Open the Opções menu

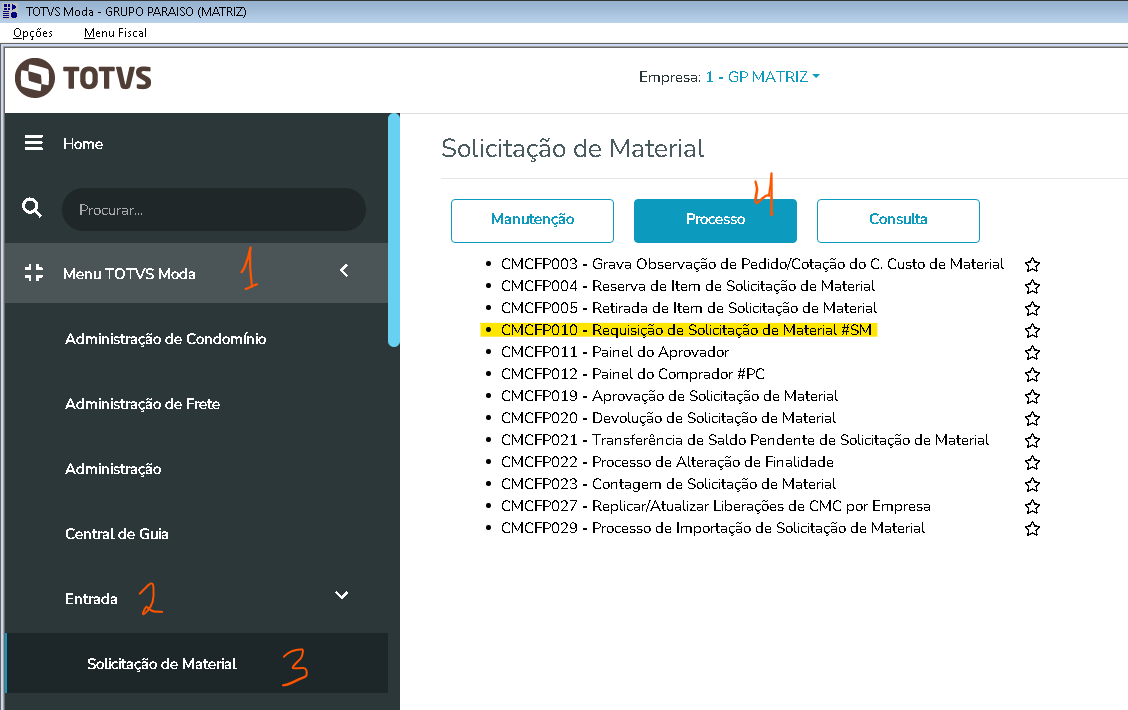click(x=33, y=33)
